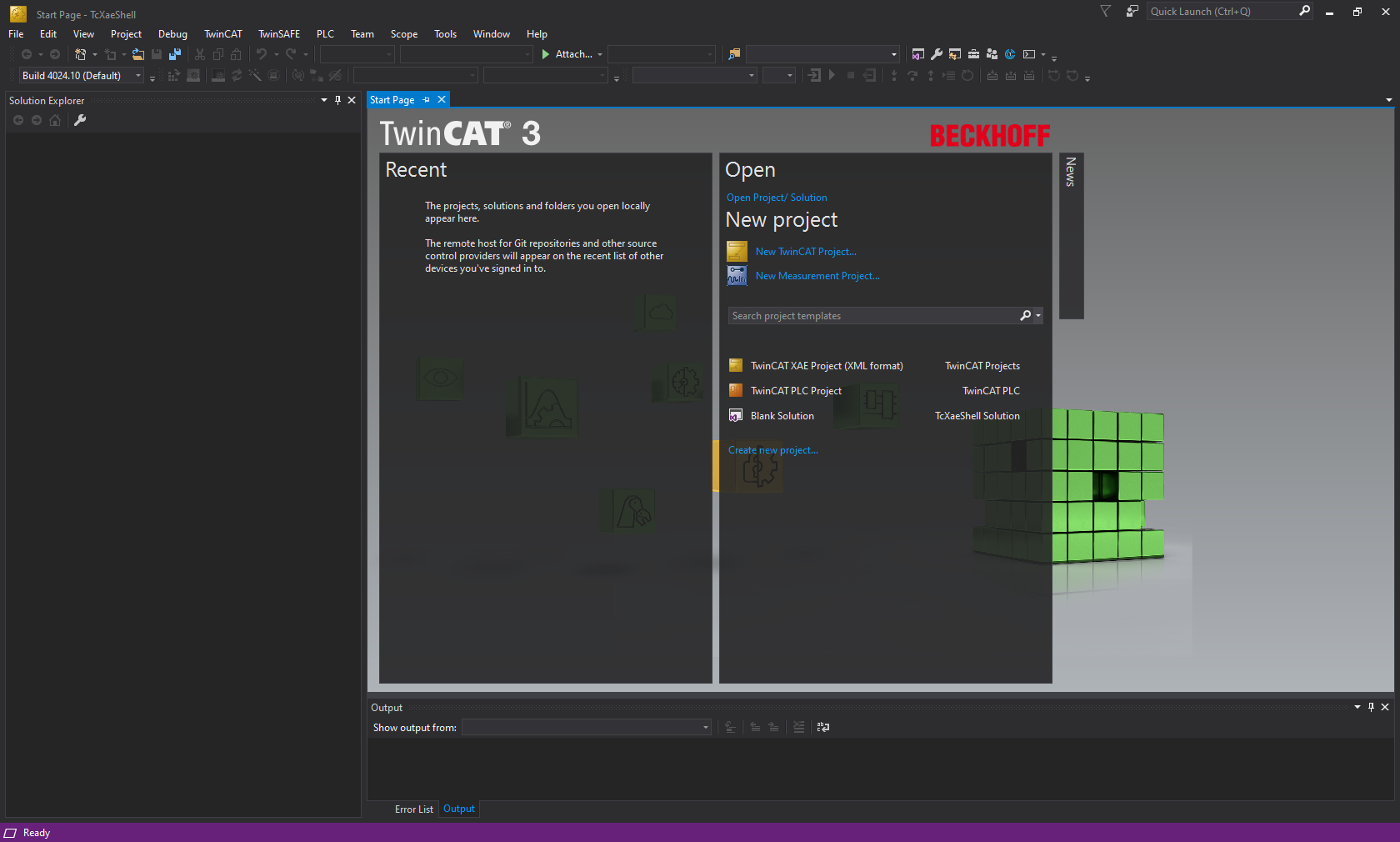Select the TwinCAT PLC Project template
The image size is (1400, 842).
click(x=874, y=391)
